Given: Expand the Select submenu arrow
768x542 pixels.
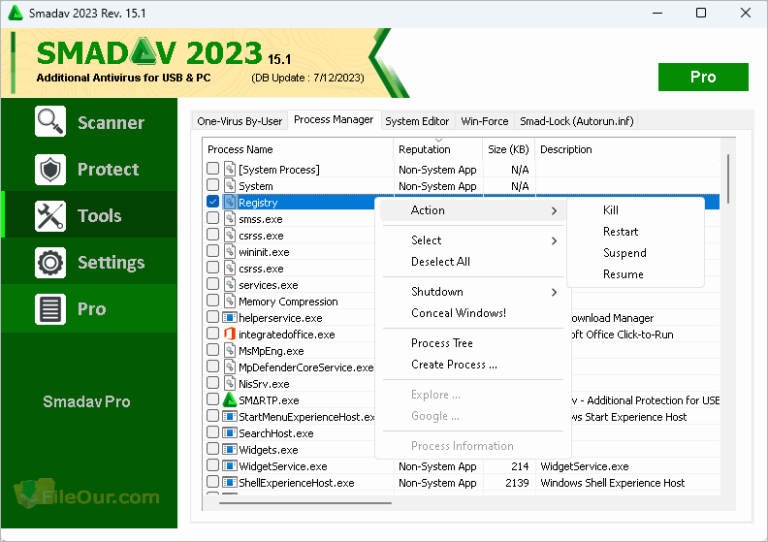Looking at the screenshot, I should 554,241.
